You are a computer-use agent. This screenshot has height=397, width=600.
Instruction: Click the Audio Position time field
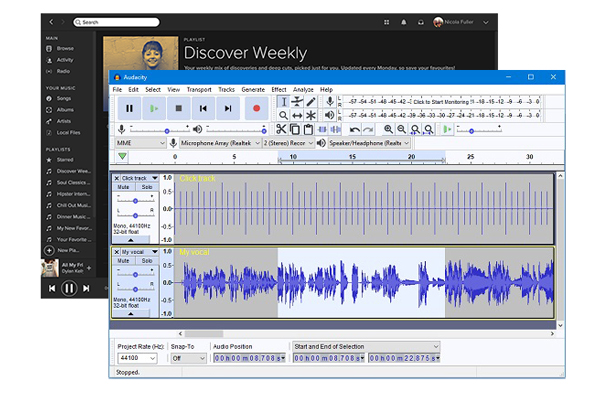tap(249, 358)
